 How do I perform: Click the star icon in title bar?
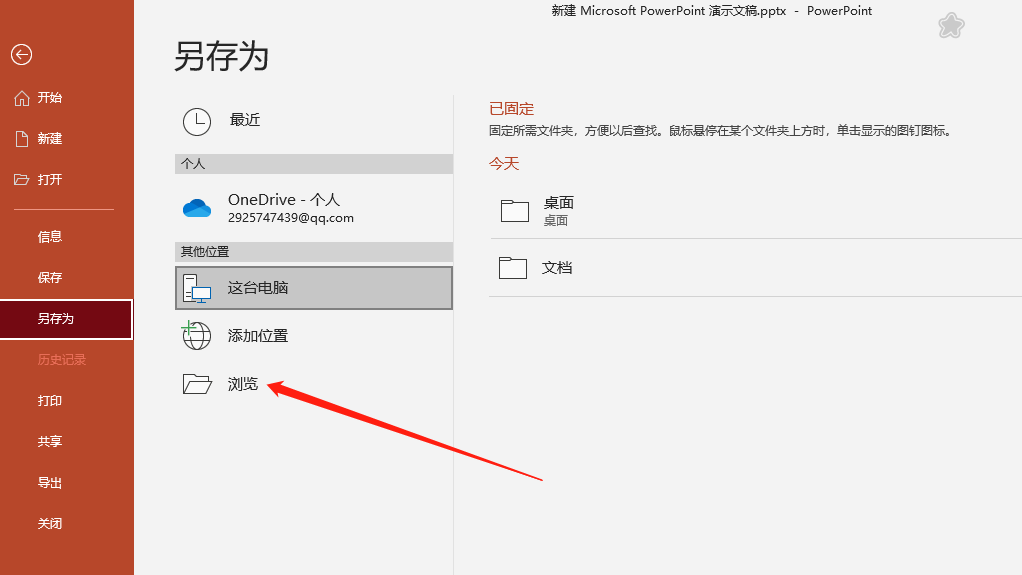click(951, 26)
